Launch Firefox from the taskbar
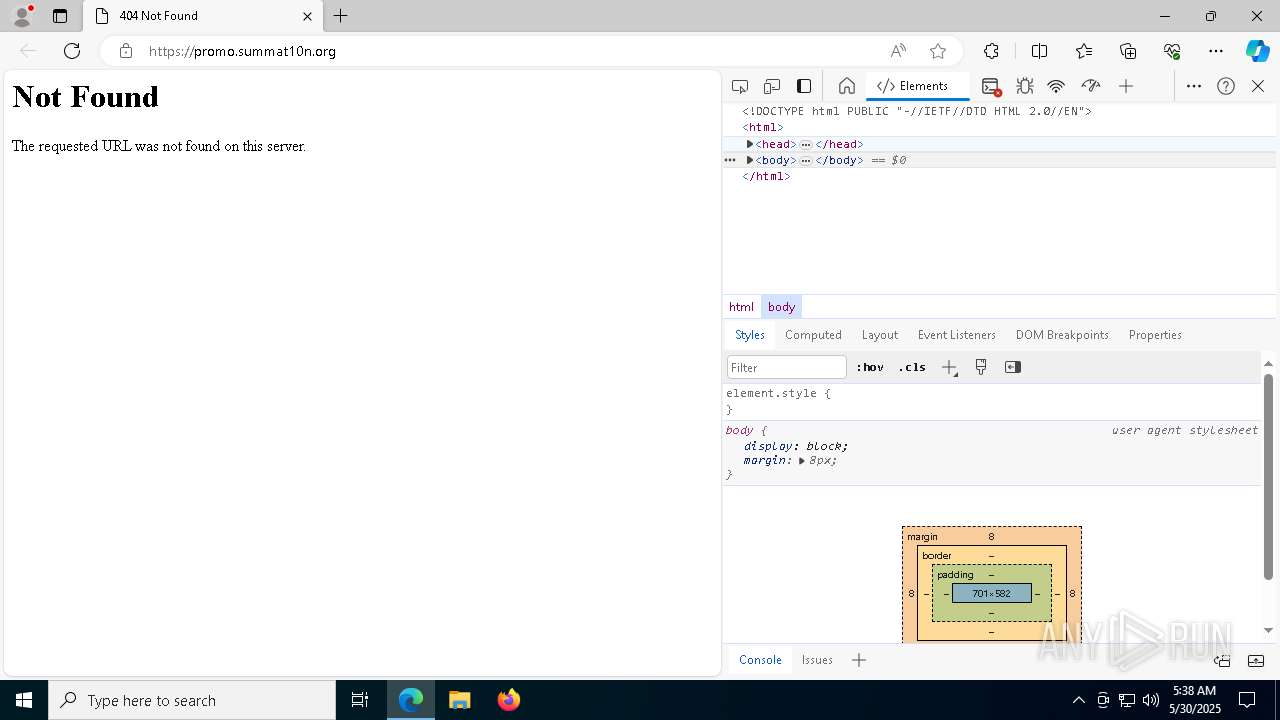Screen dimensions: 1280x720 [509, 700]
